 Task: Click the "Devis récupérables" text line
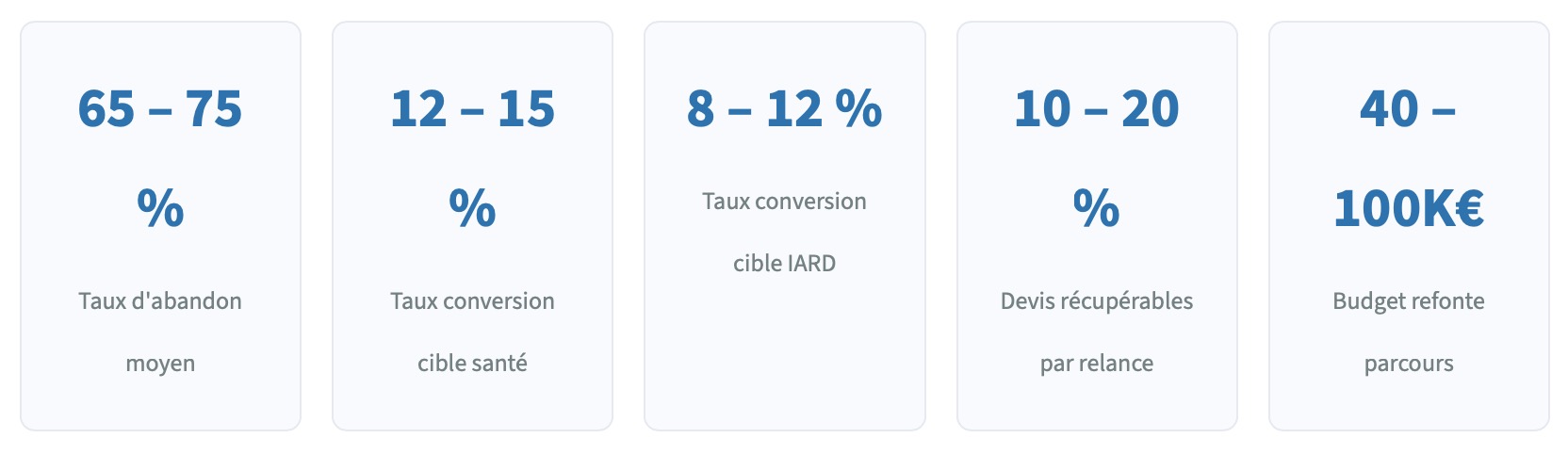tap(1096, 301)
